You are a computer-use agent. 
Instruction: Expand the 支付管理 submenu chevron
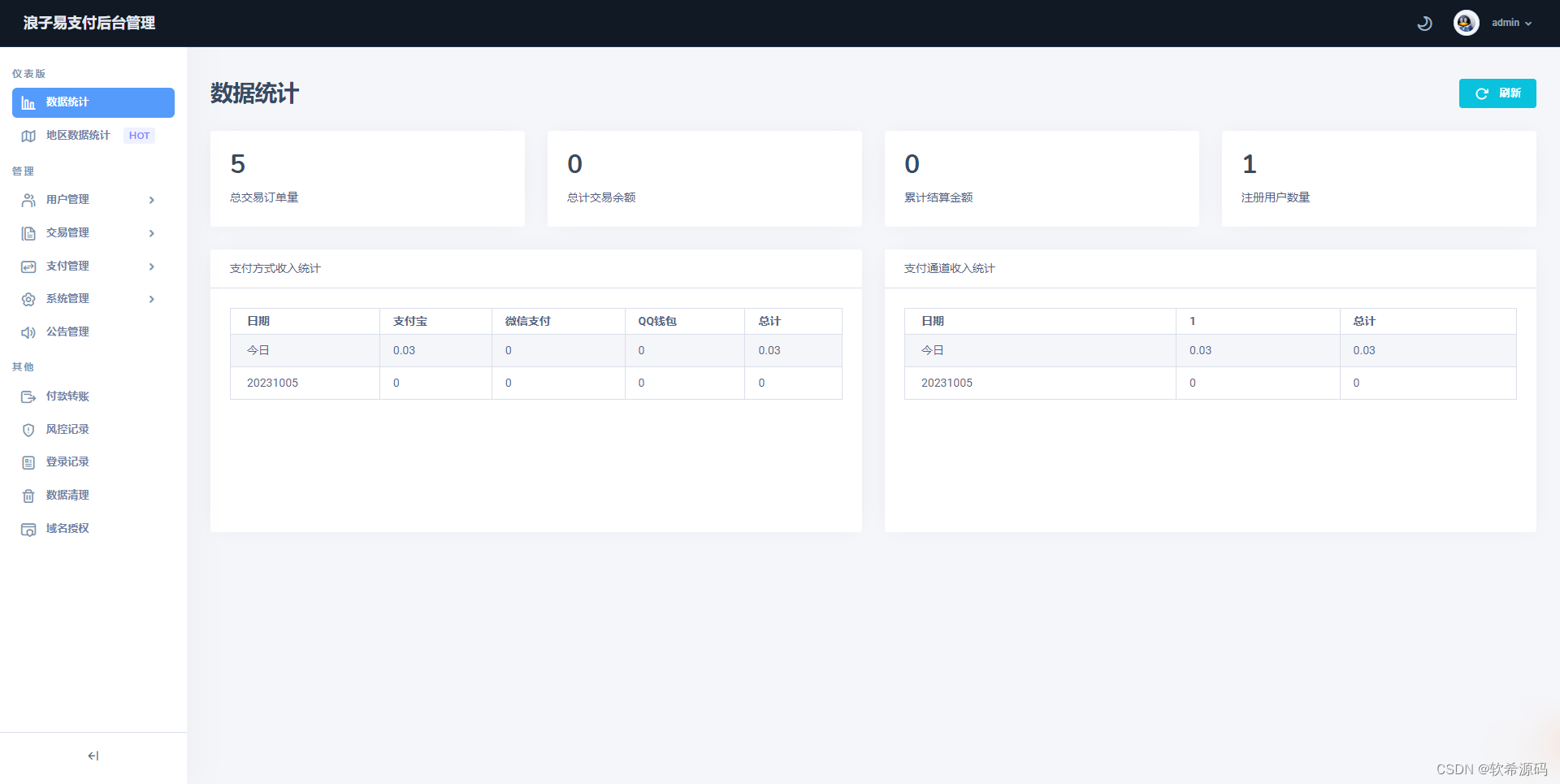152,266
